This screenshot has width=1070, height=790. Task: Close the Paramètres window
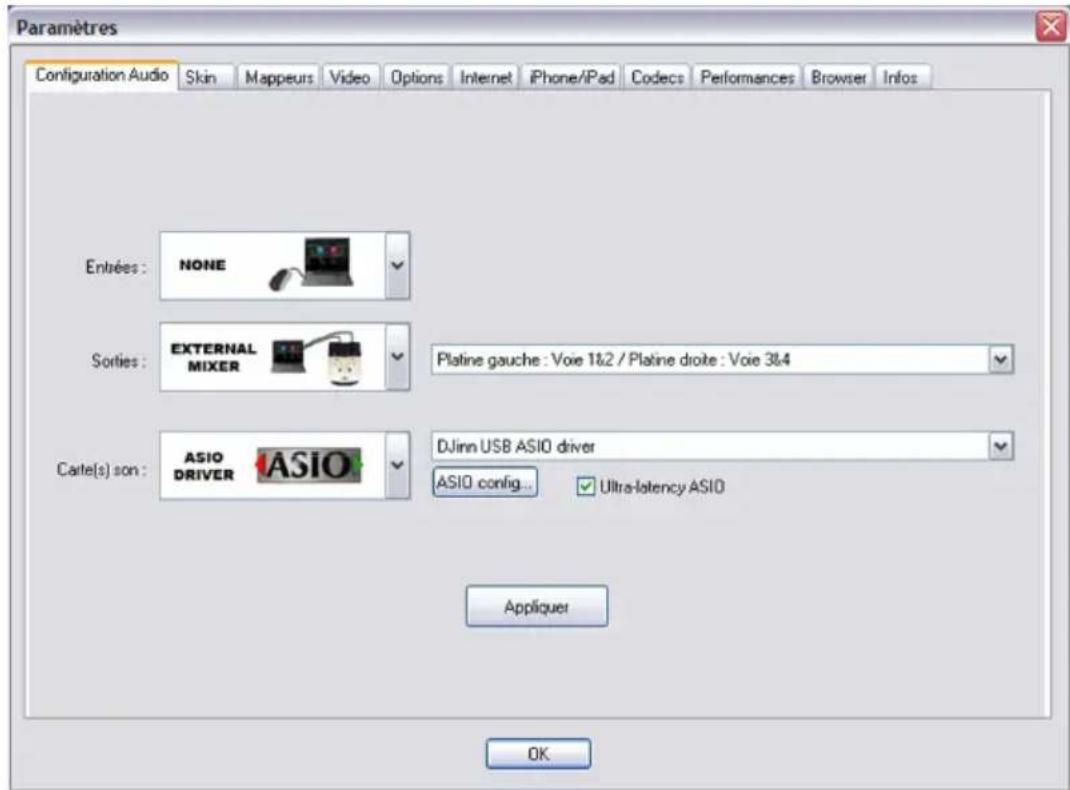1051,27
